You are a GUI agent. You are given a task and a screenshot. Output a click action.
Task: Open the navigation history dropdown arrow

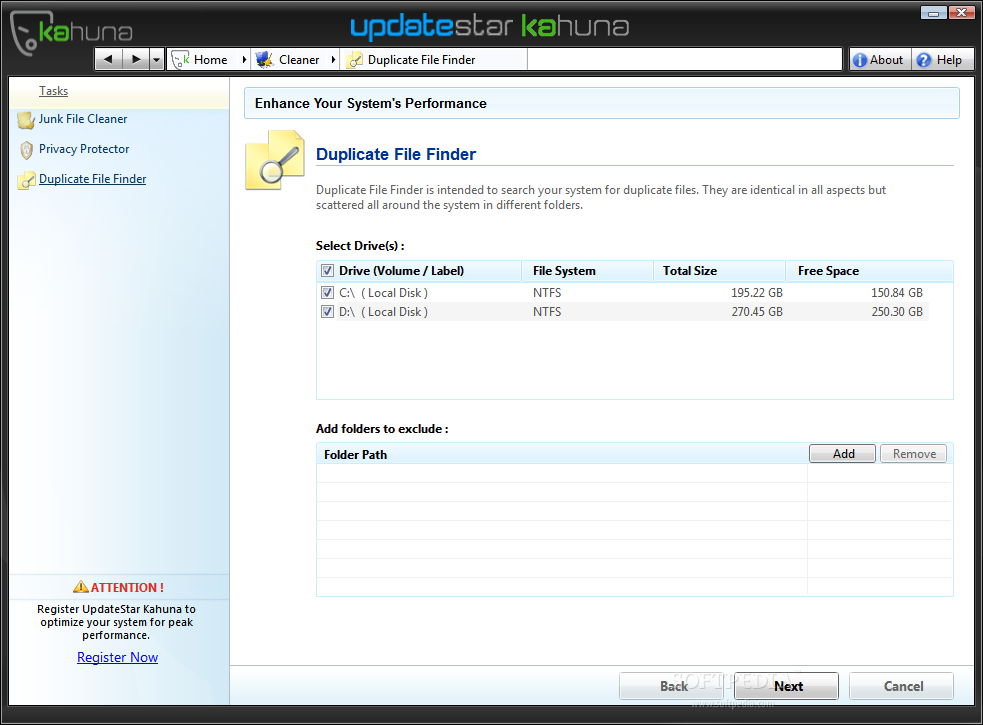tap(157, 60)
